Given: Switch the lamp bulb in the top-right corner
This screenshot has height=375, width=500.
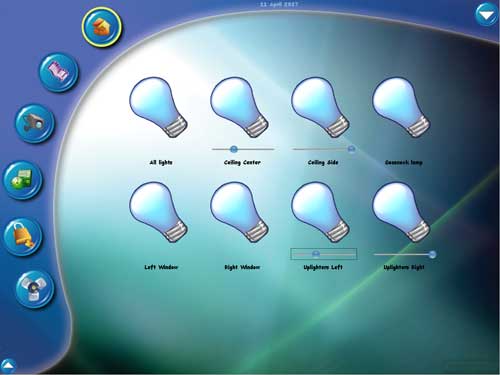Looking at the screenshot, I should click(x=402, y=107).
